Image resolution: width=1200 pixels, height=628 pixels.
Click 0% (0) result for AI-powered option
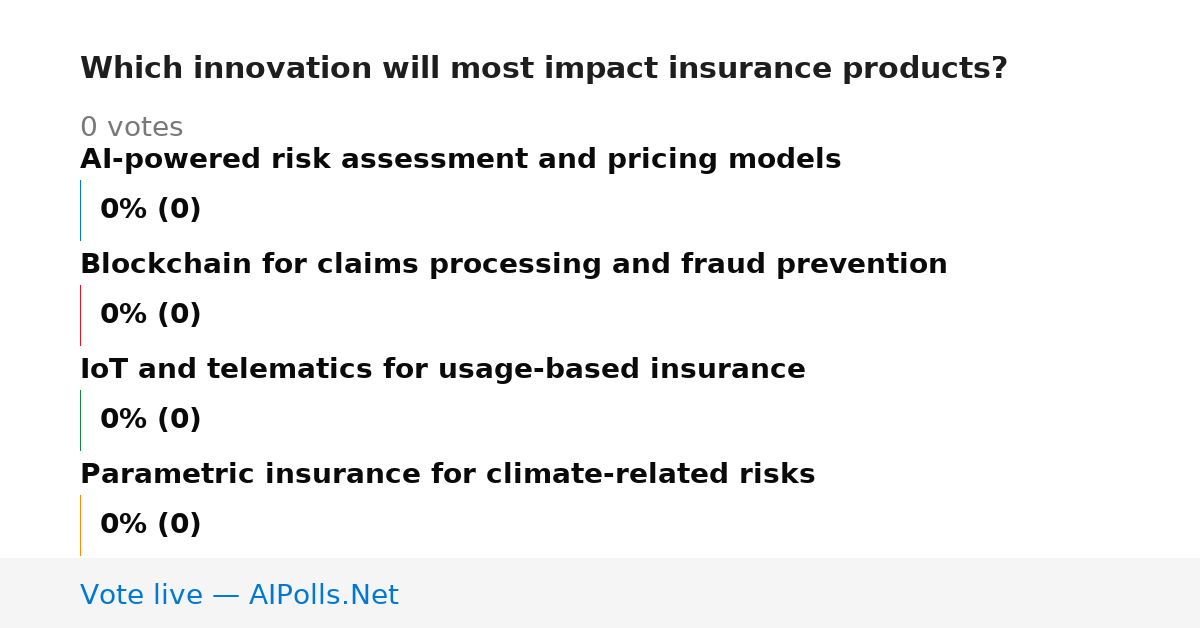[x=150, y=210]
